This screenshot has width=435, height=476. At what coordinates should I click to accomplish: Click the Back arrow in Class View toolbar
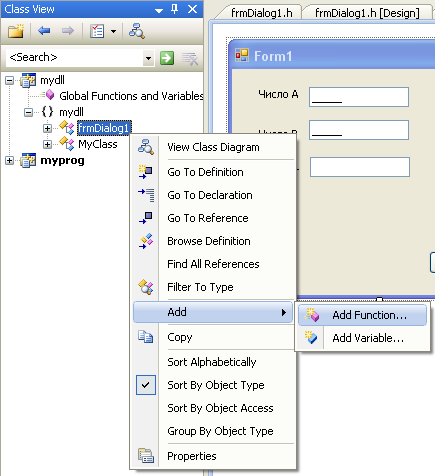[x=44, y=31]
